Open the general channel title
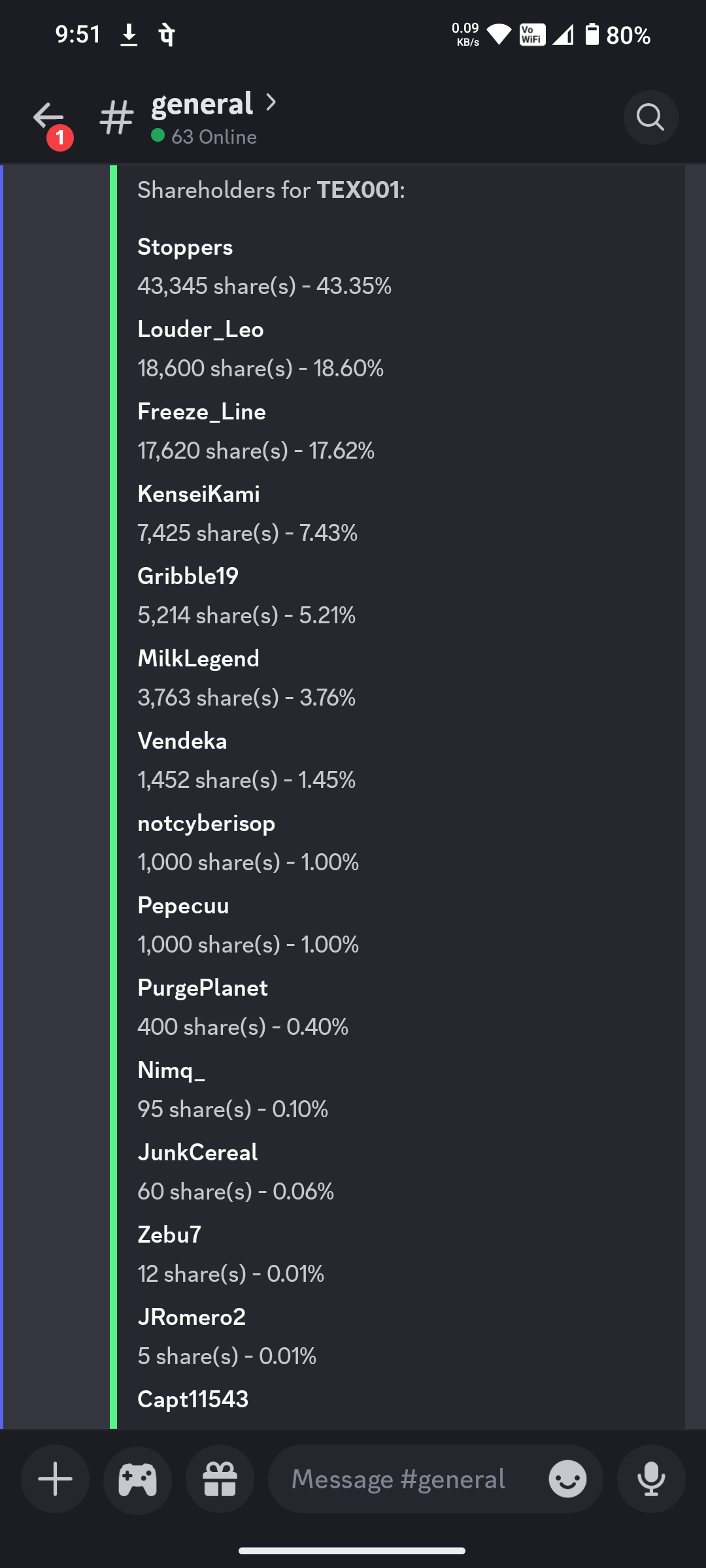This screenshot has height=1568, width=706. pos(202,104)
